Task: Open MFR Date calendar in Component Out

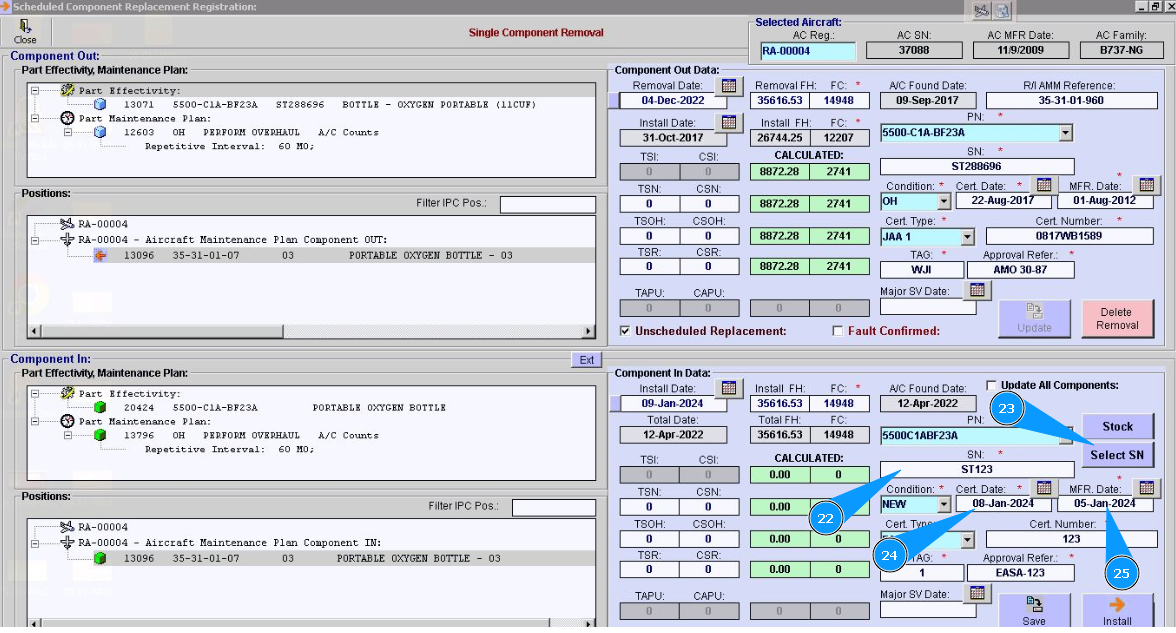Action: pyautogui.click(x=1146, y=184)
